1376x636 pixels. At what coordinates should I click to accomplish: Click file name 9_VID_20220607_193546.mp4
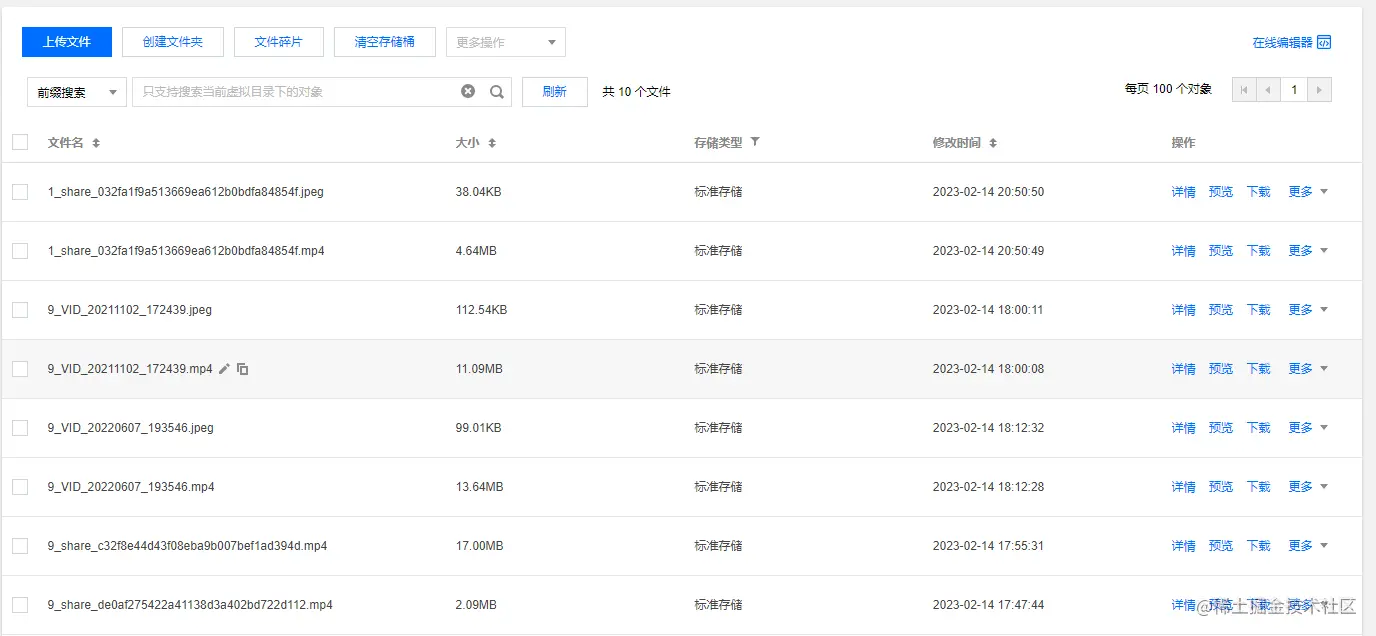pyautogui.click(x=131, y=487)
